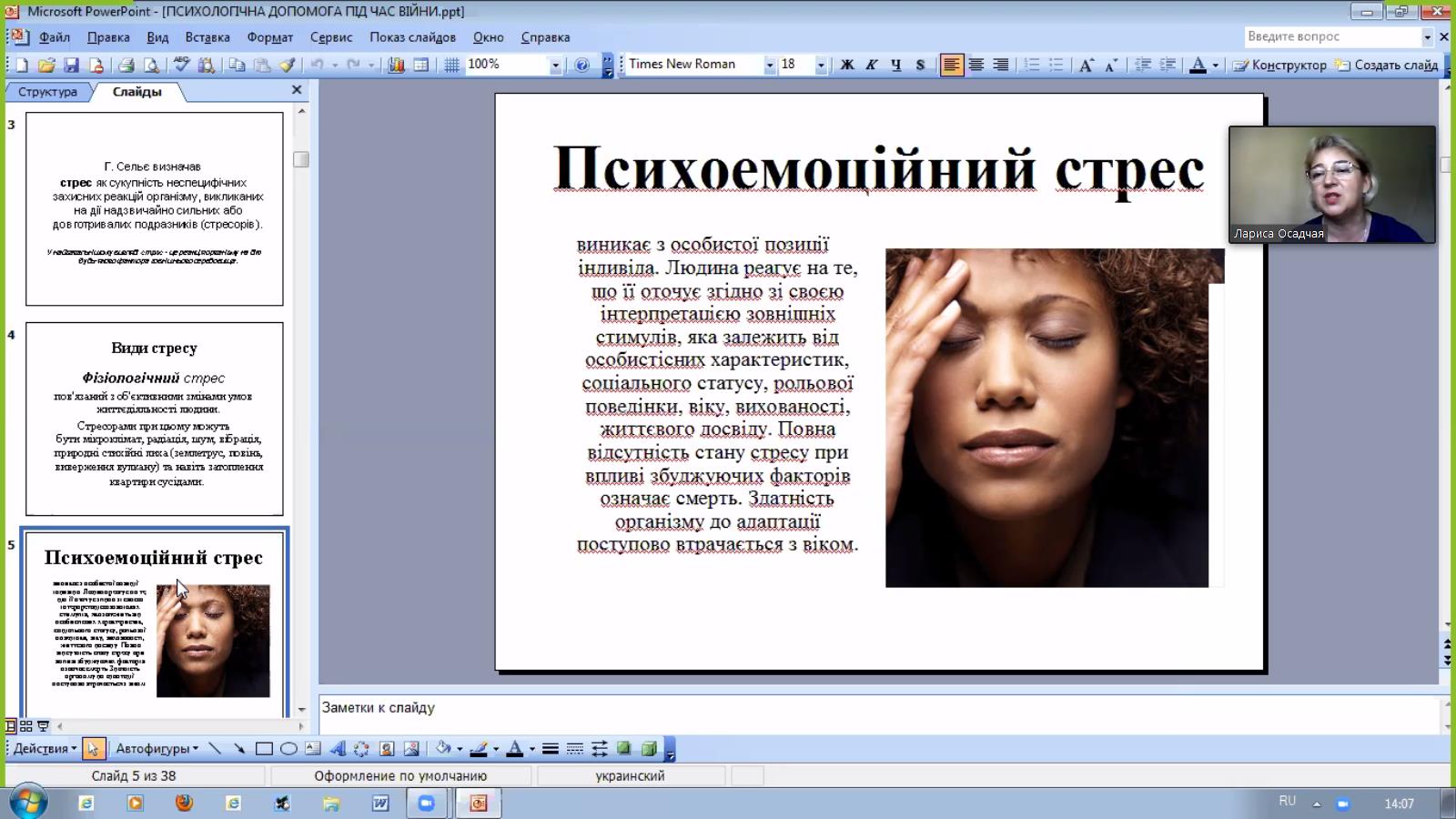Click the Windows Start button

(x=26, y=802)
